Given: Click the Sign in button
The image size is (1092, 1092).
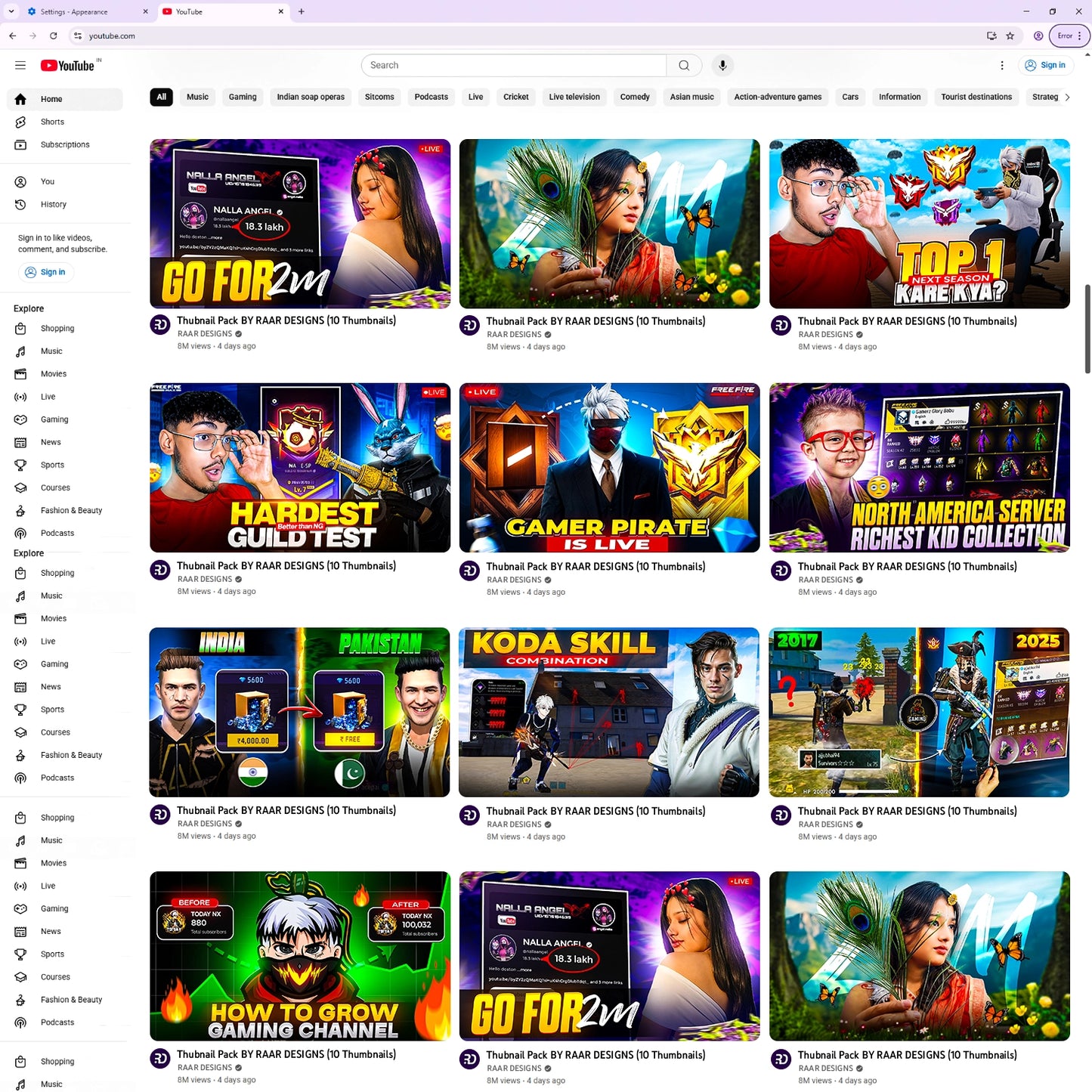Looking at the screenshot, I should (1046, 65).
